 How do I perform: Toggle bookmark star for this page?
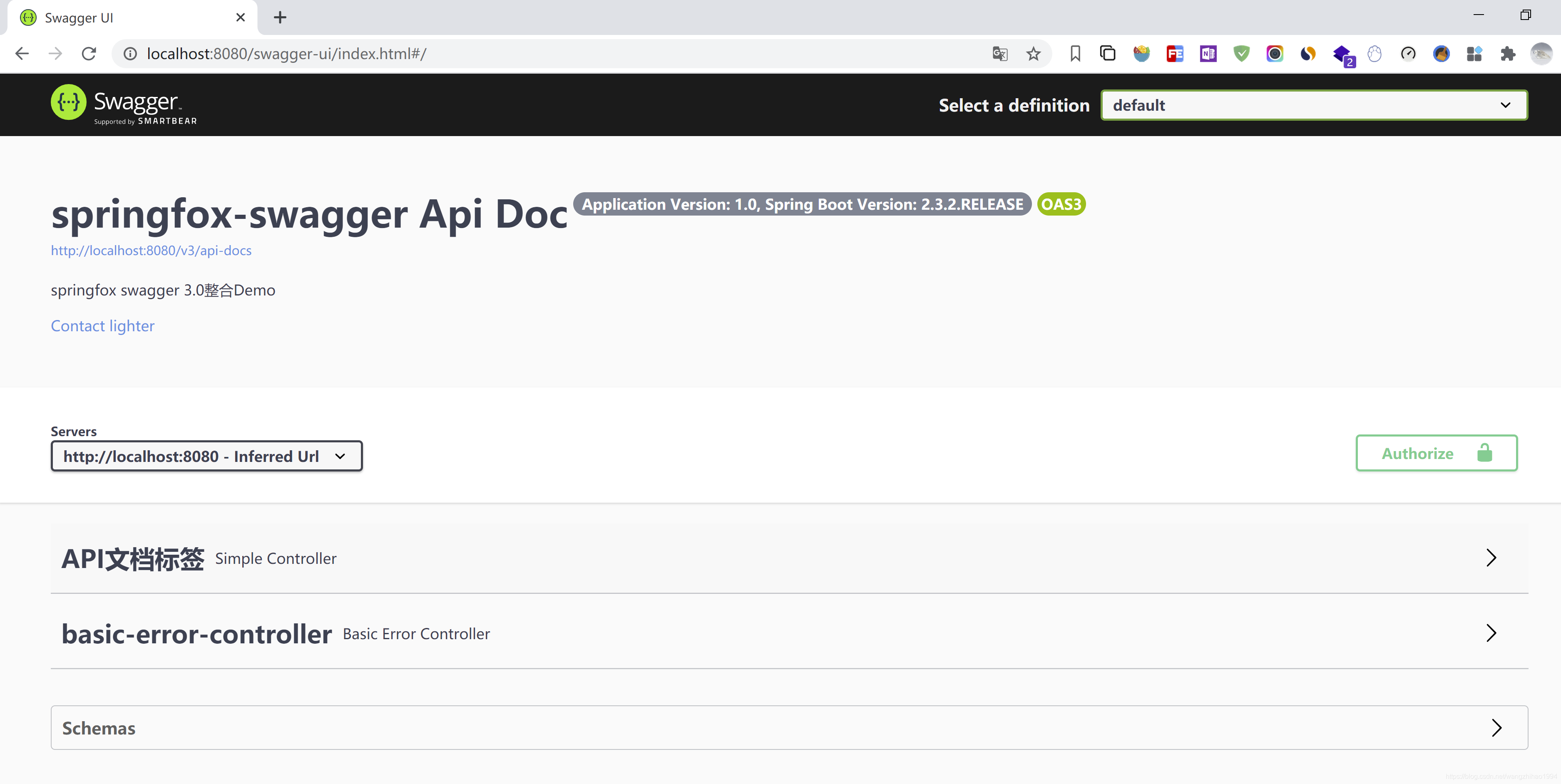[1034, 53]
